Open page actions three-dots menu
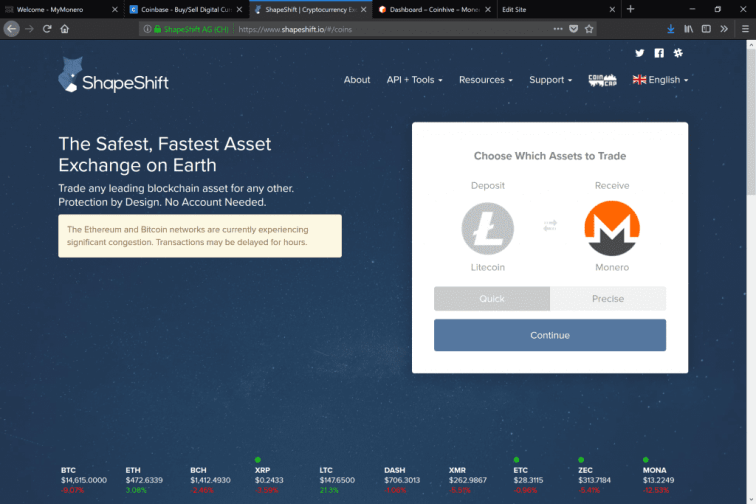 [558, 29]
